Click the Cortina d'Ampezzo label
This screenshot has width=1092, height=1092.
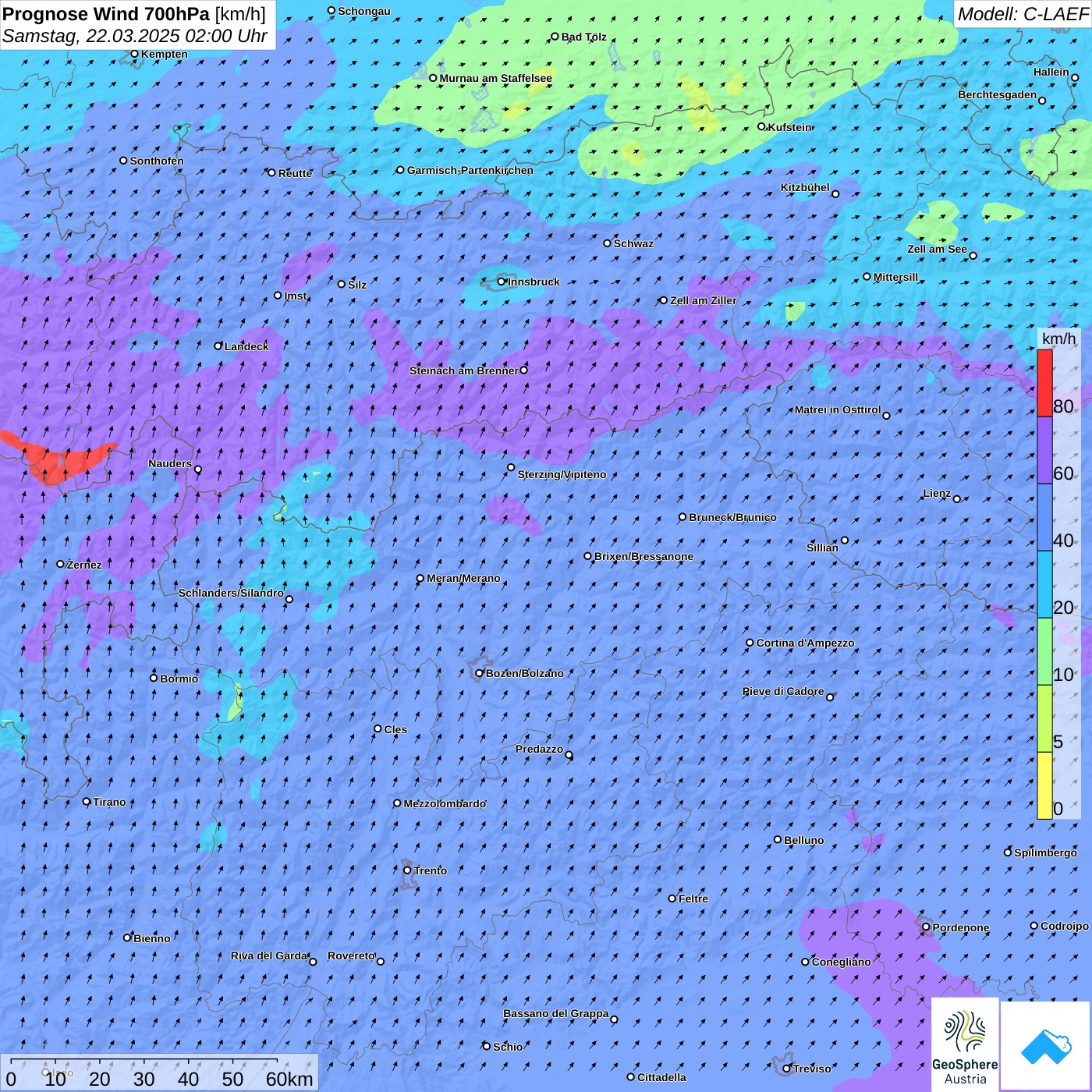805,643
